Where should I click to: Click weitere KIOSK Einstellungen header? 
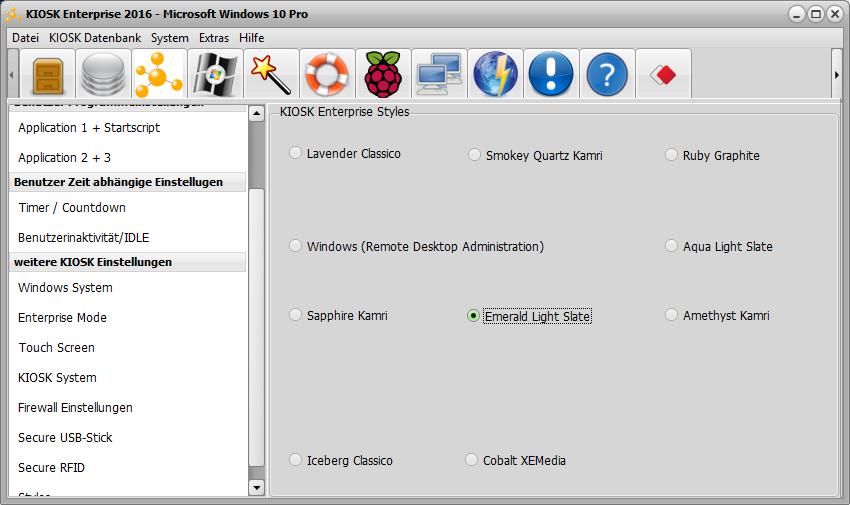point(127,262)
